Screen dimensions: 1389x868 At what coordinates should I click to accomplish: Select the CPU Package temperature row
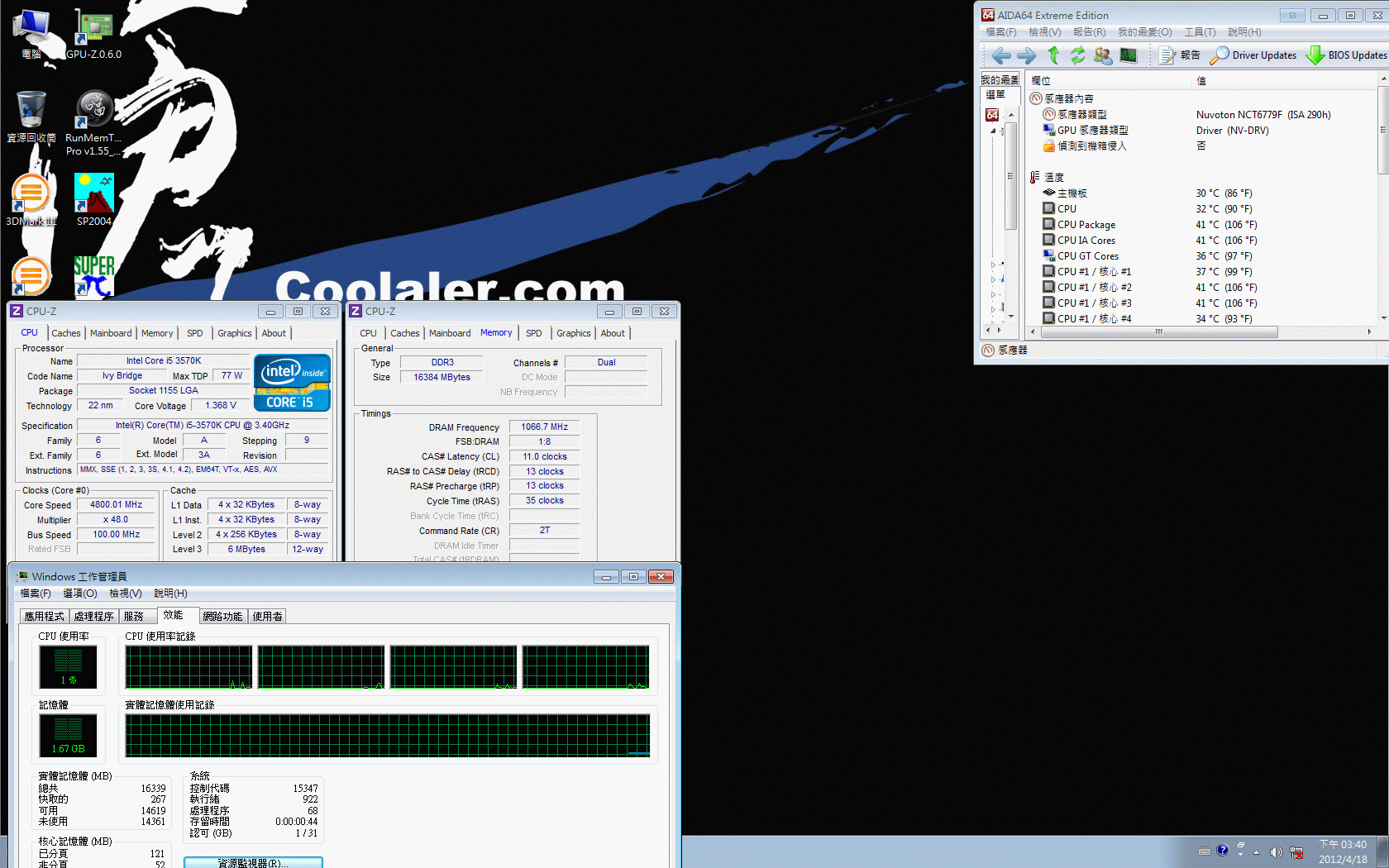click(1200, 225)
